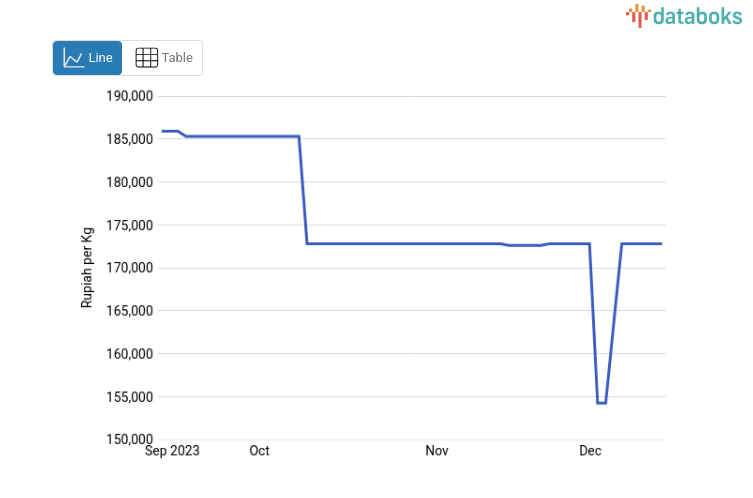
Task: Switch to the Line view label
Action: tap(101, 58)
